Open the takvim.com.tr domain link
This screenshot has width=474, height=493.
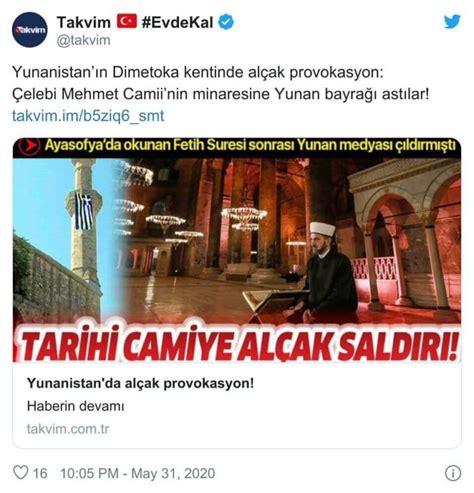(x=68, y=429)
